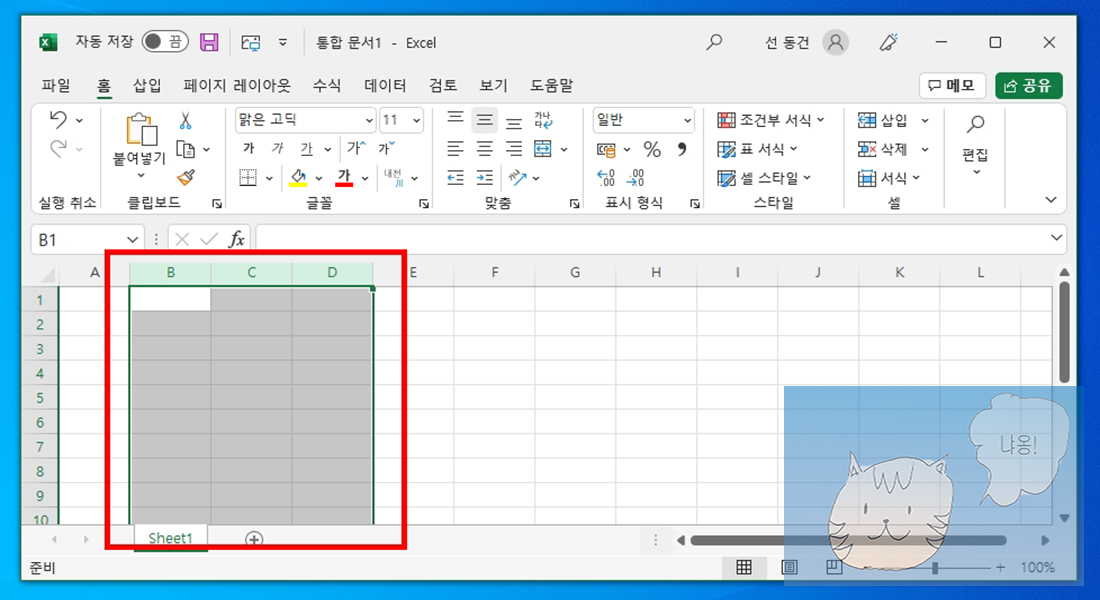The width and height of the screenshot is (1100, 600).
Task: Collapse the ribbon with chevron
Action: 1051,200
